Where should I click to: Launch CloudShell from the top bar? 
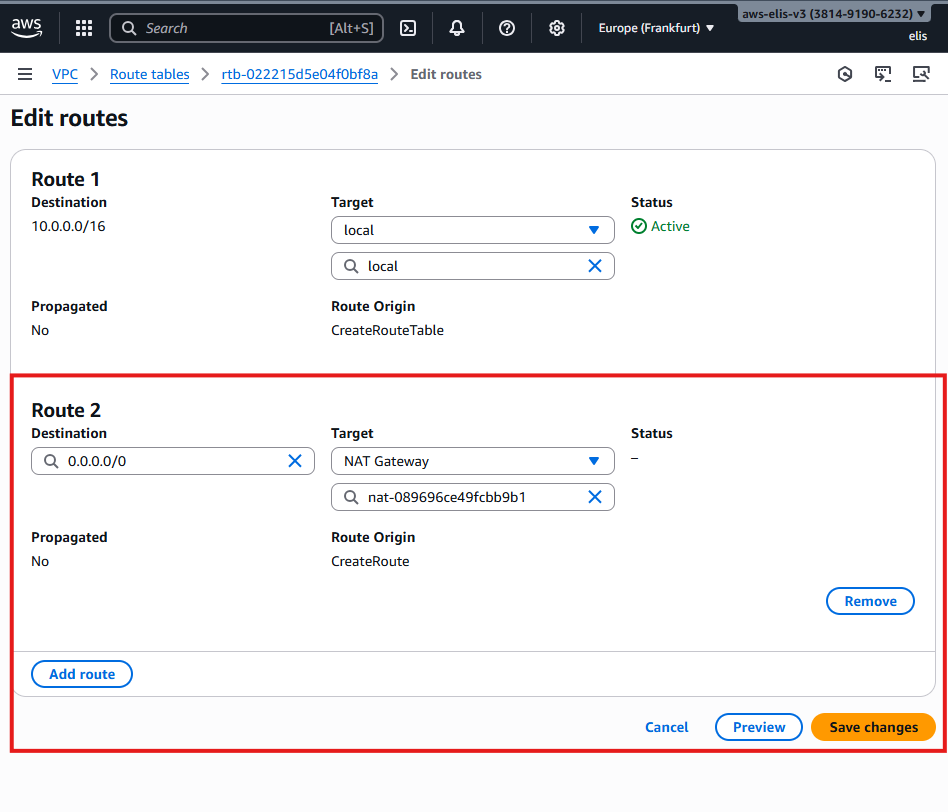tap(408, 28)
